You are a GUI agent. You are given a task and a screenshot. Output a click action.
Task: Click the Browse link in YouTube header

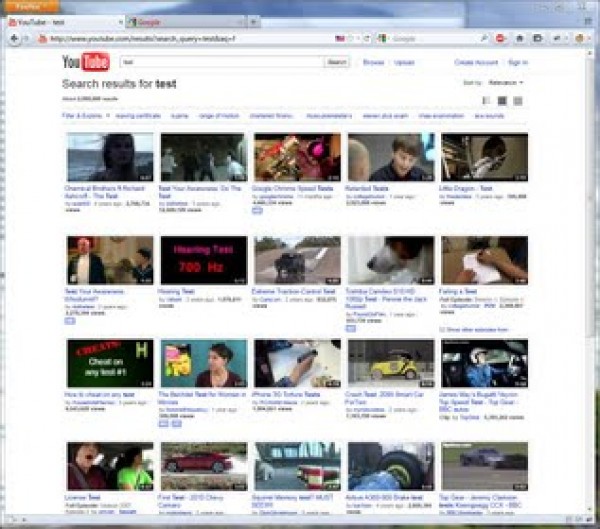pos(373,62)
